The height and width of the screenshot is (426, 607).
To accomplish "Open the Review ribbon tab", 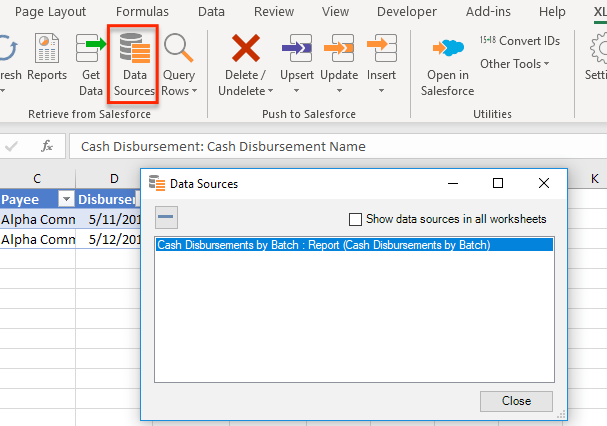I will 274,12.
